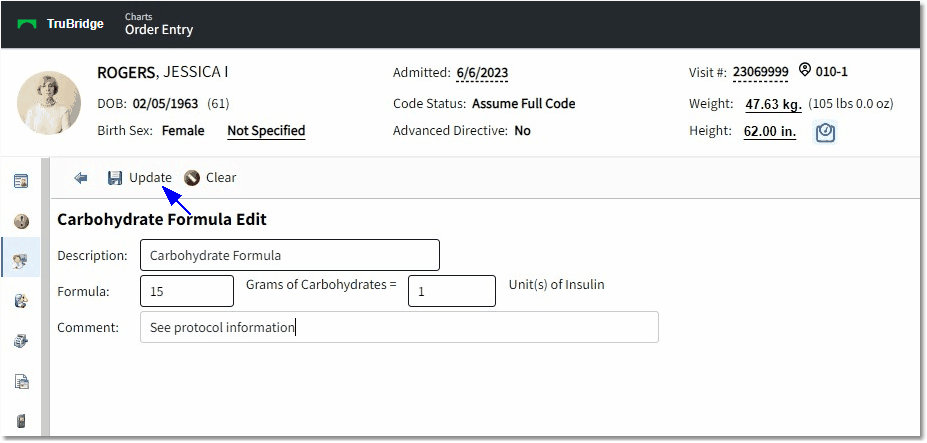Click the DOB value 02/05/1963

click(165, 104)
